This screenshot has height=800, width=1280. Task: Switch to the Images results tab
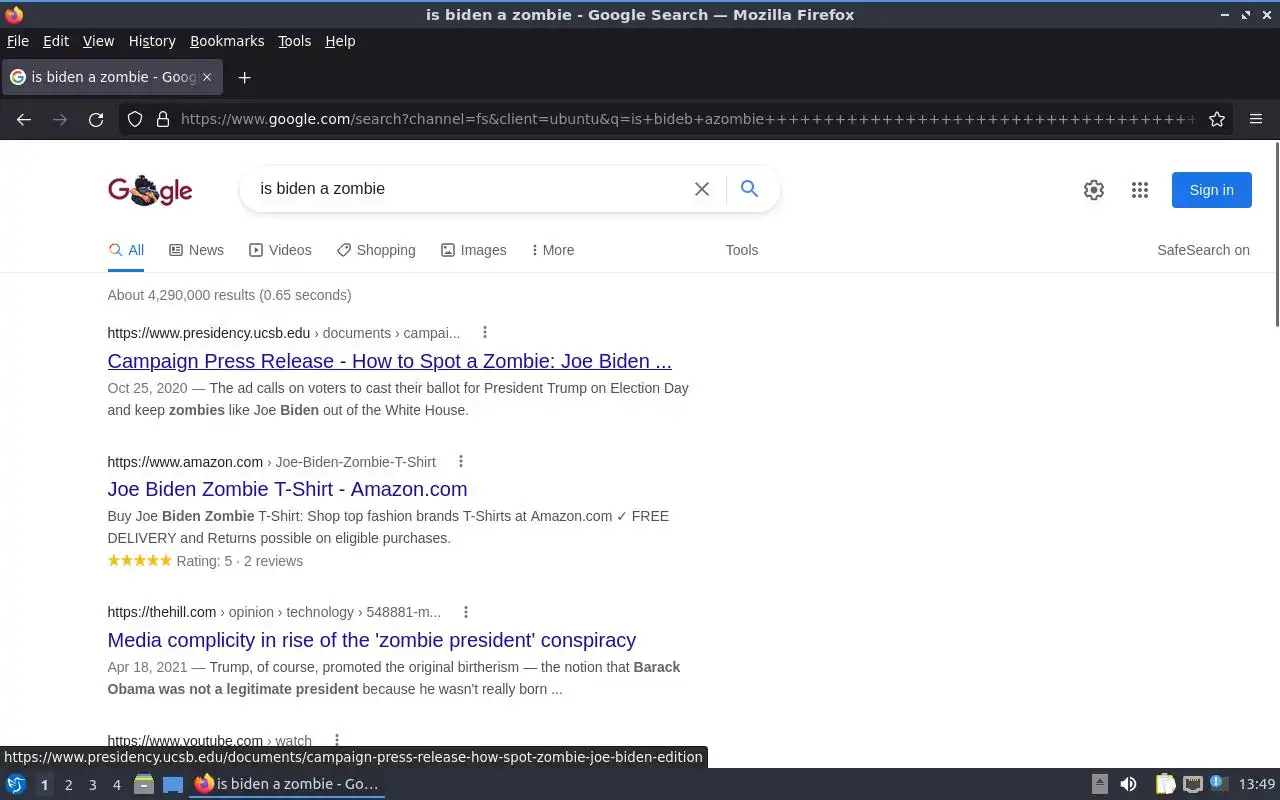pos(474,250)
